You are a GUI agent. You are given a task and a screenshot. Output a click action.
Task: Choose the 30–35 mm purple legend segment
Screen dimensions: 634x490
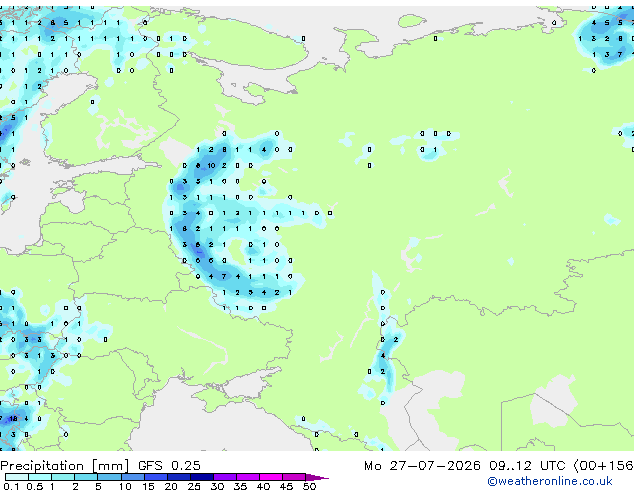click(x=225, y=477)
